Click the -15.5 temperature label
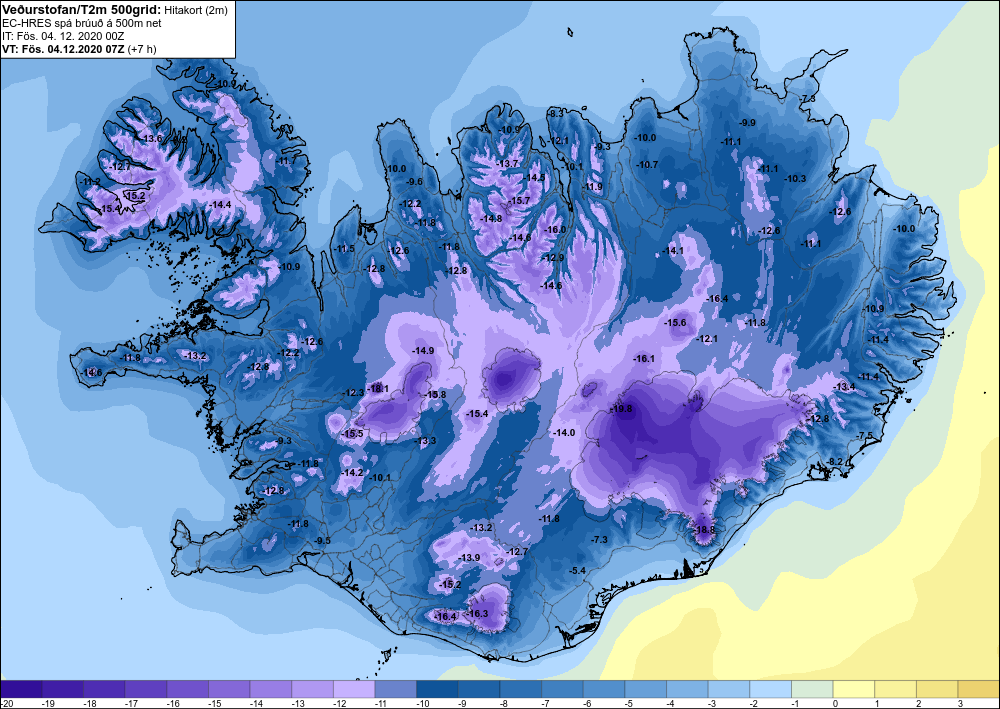This screenshot has height=709, width=1000. (352, 434)
